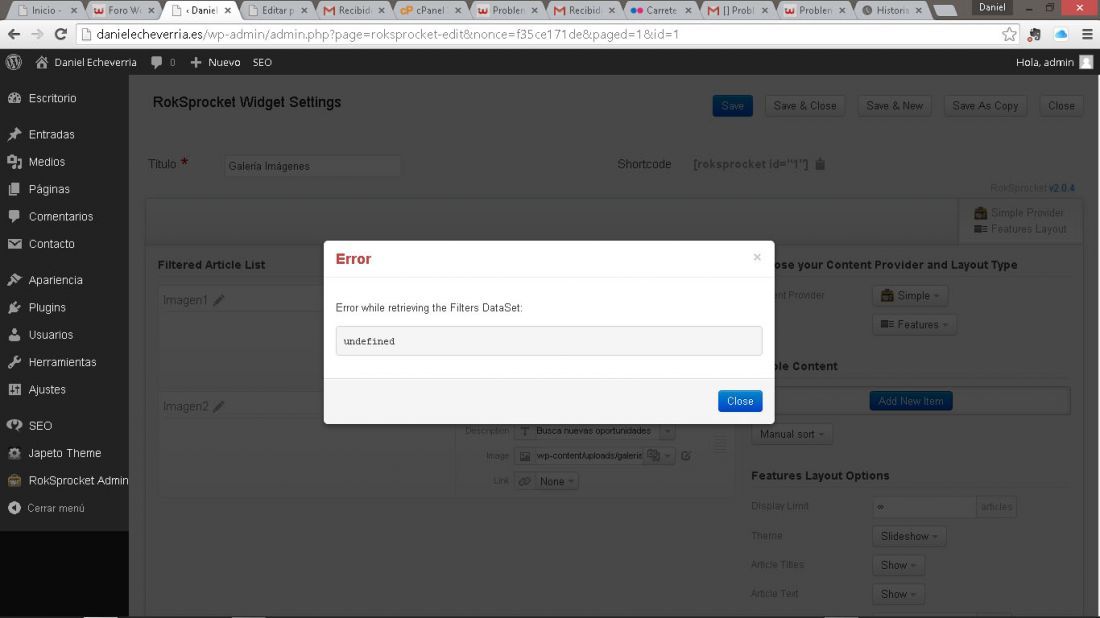
Task: Click the image picker icon beside the Image path
Action: pos(653,456)
